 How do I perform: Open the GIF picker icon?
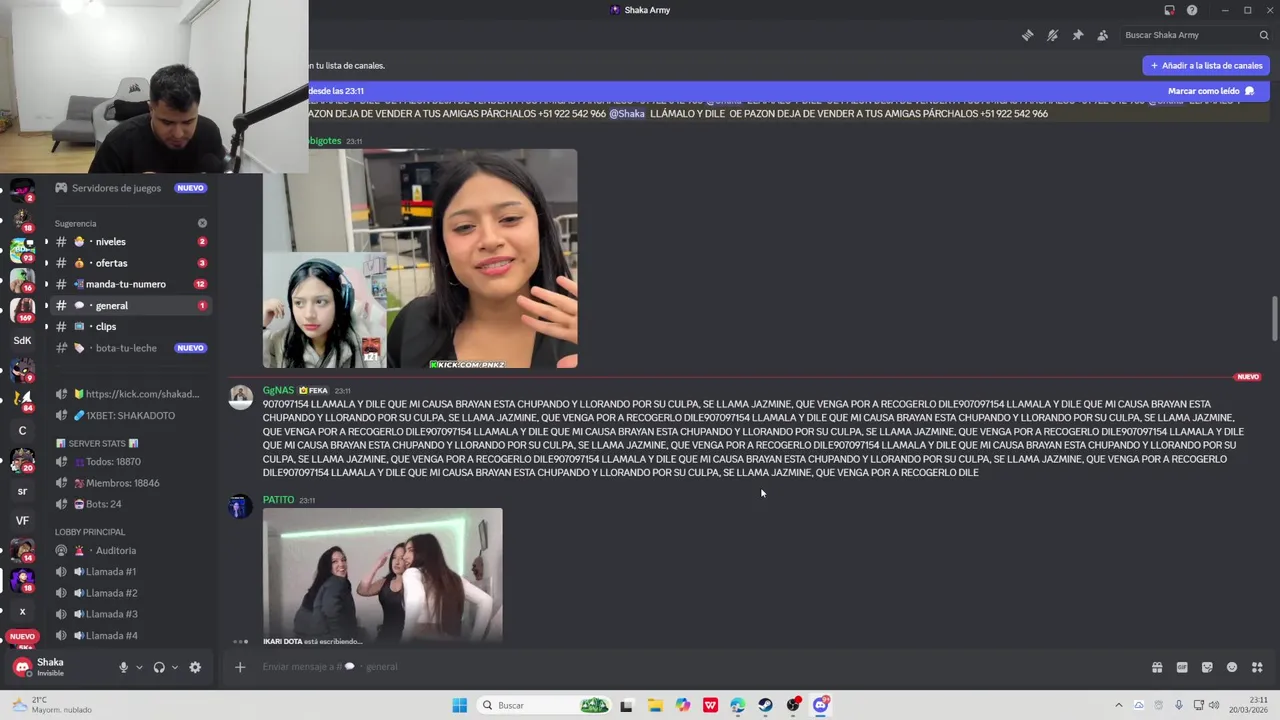click(1182, 667)
